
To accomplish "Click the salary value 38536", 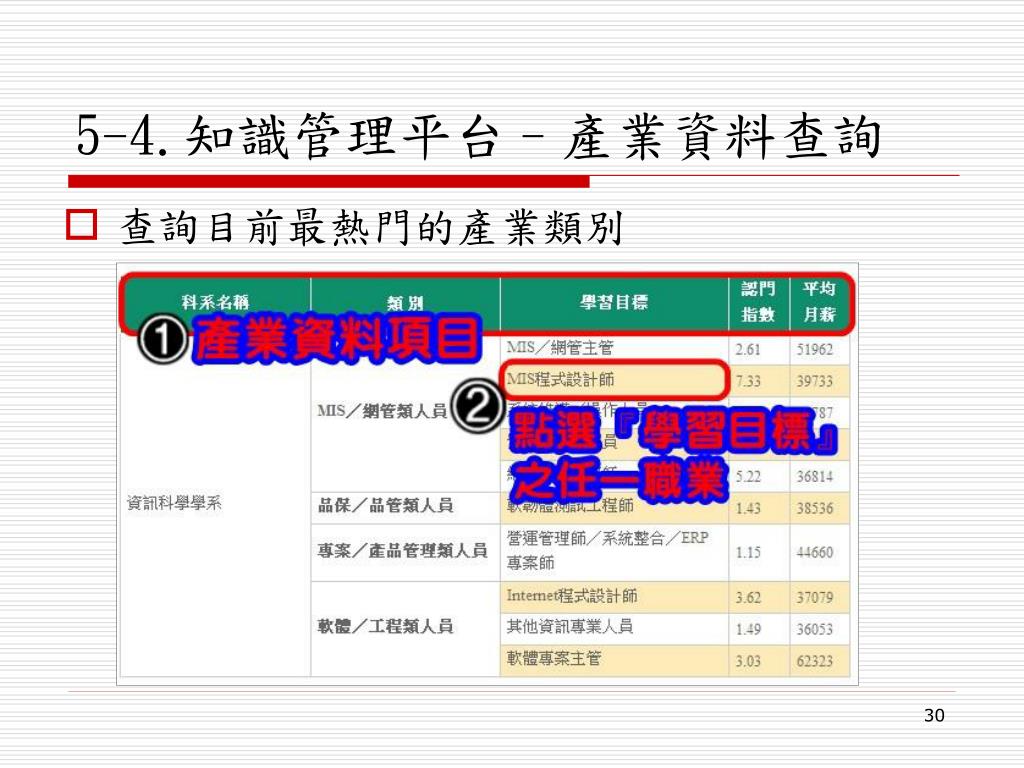I will tap(814, 508).
